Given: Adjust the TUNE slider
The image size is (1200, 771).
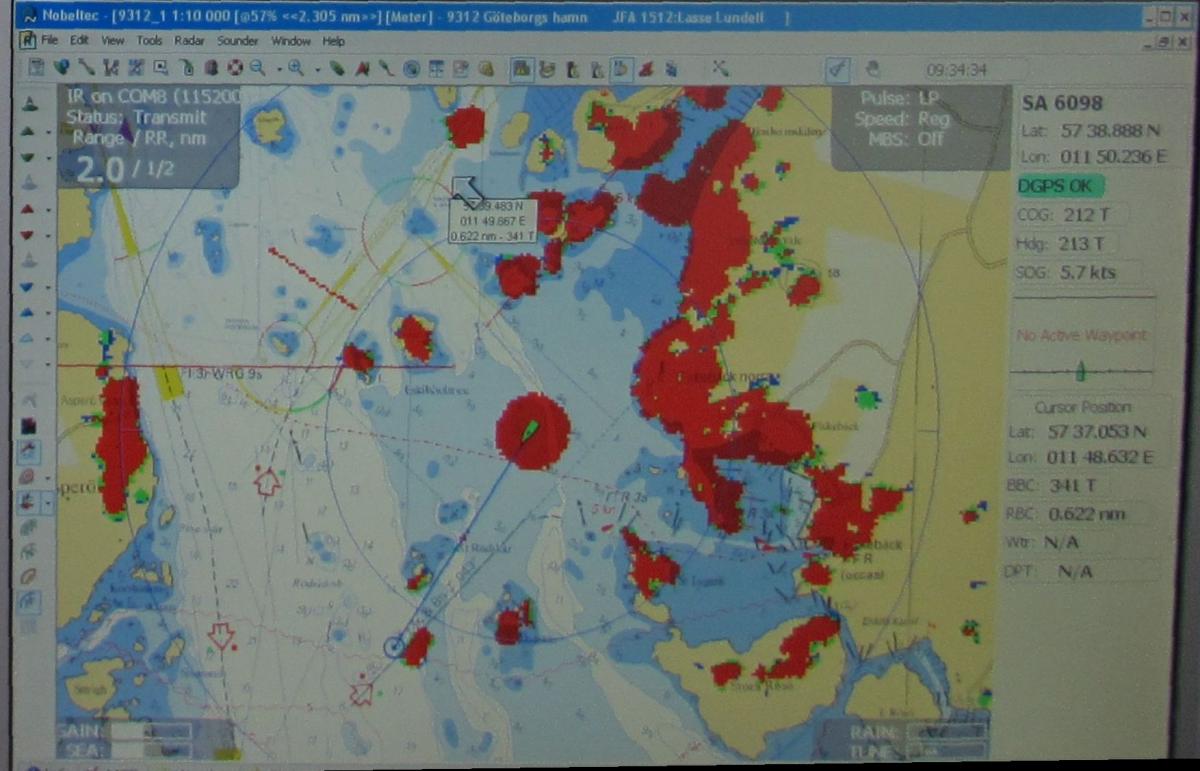Looking at the screenshot, I should click(945, 751).
